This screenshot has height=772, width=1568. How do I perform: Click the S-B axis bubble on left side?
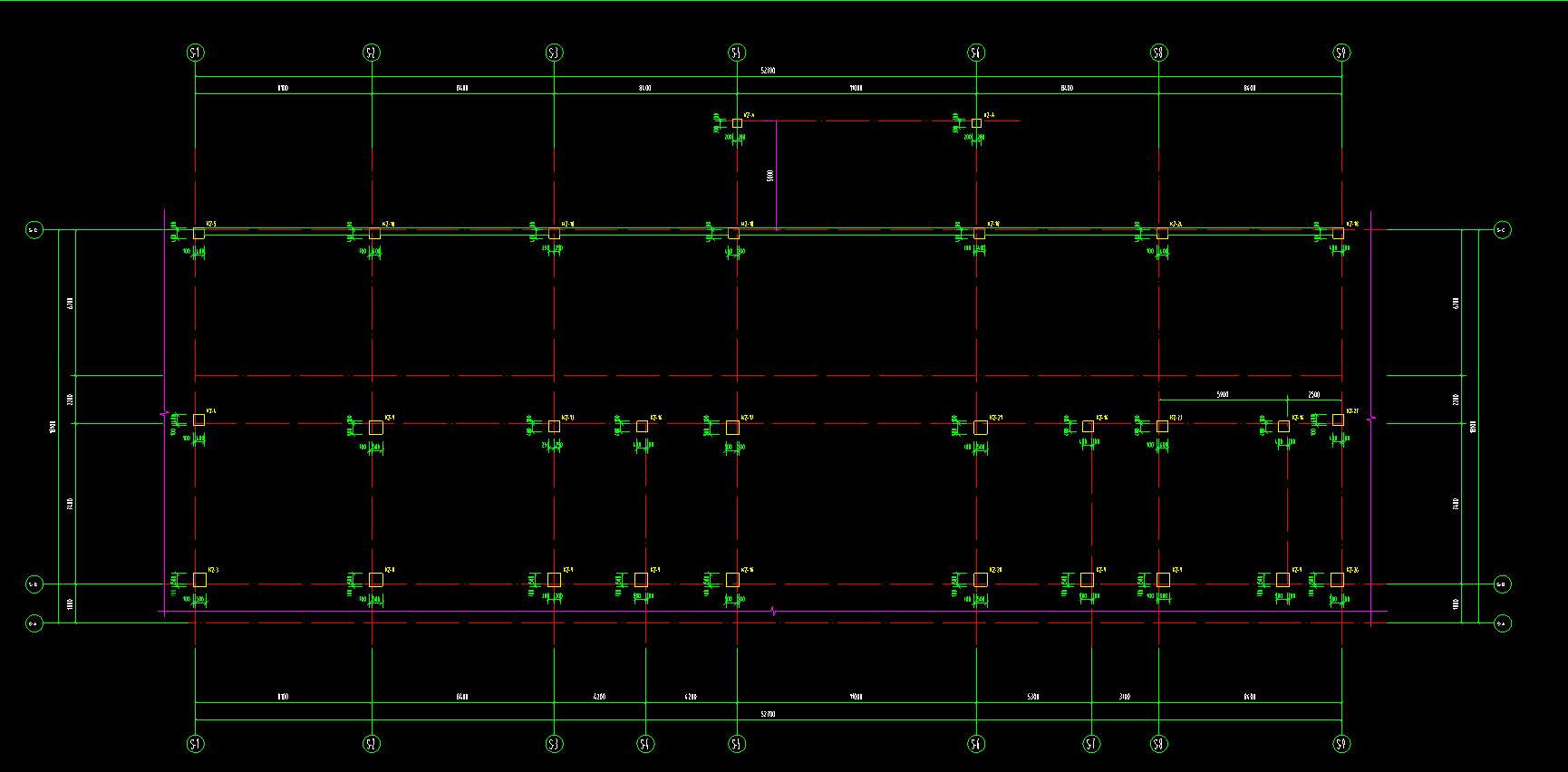[34, 584]
